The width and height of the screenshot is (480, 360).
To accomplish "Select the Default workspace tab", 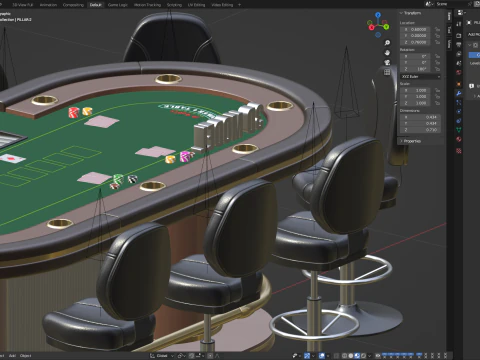I will point(95,5).
